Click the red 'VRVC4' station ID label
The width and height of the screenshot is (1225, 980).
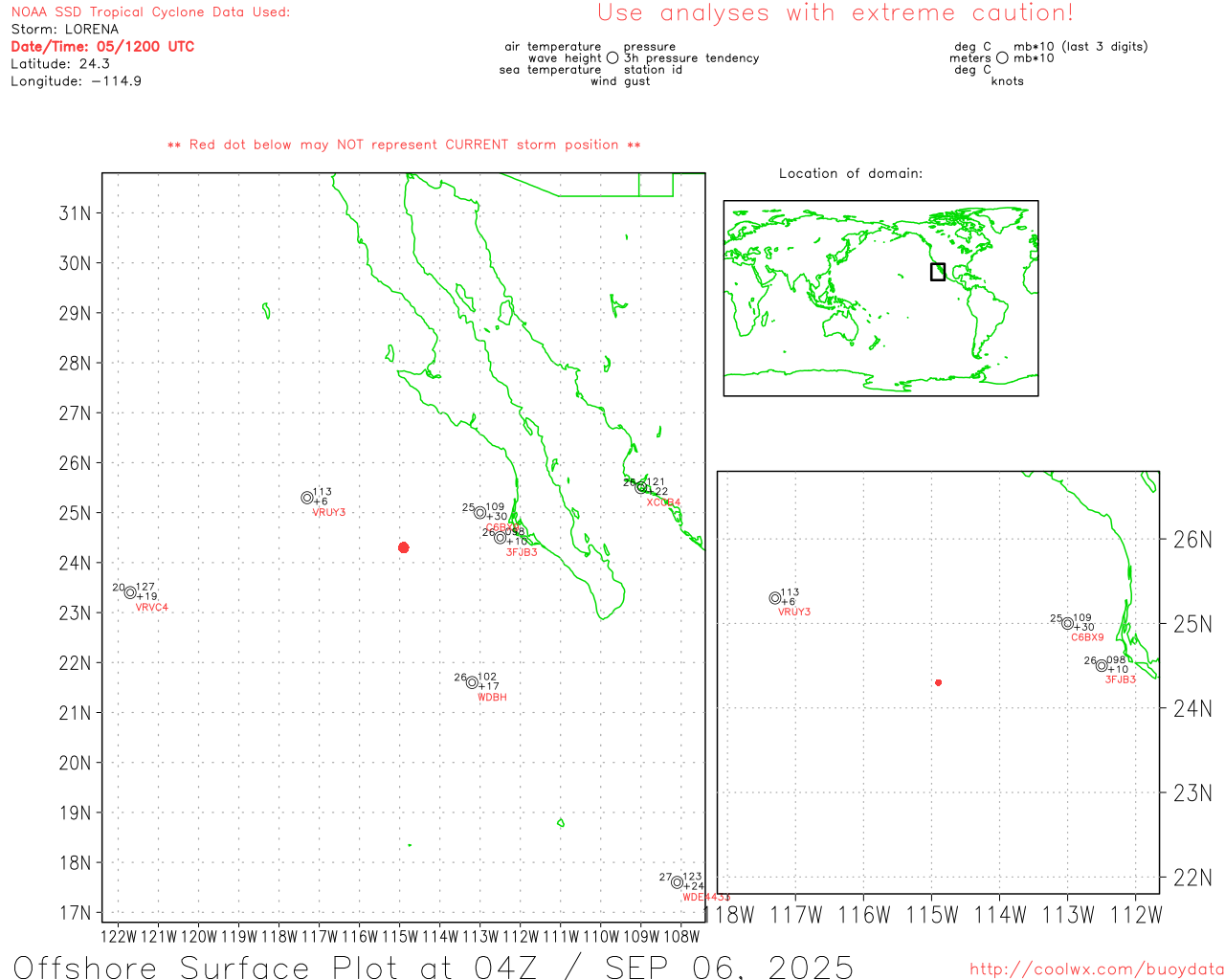[x=151, y=608]
